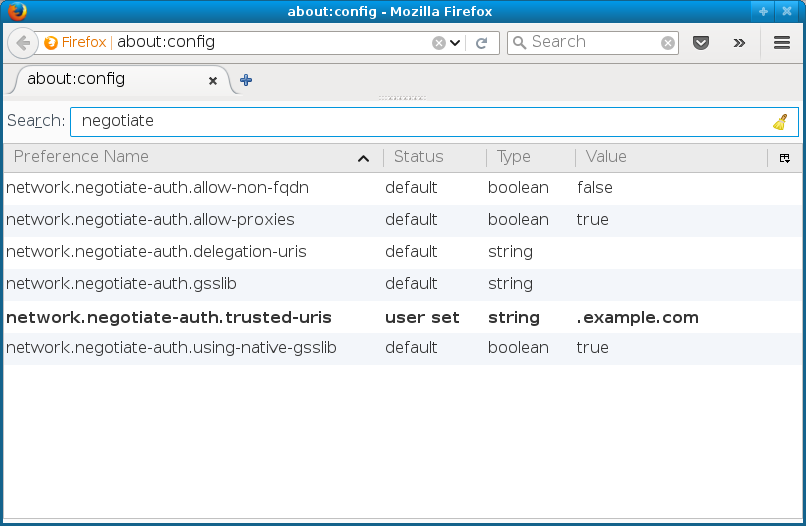Click the true value of allow-proxies
The width and height of the screenshot is (806, 526).
pyautogui.click(x=592, y=220)
